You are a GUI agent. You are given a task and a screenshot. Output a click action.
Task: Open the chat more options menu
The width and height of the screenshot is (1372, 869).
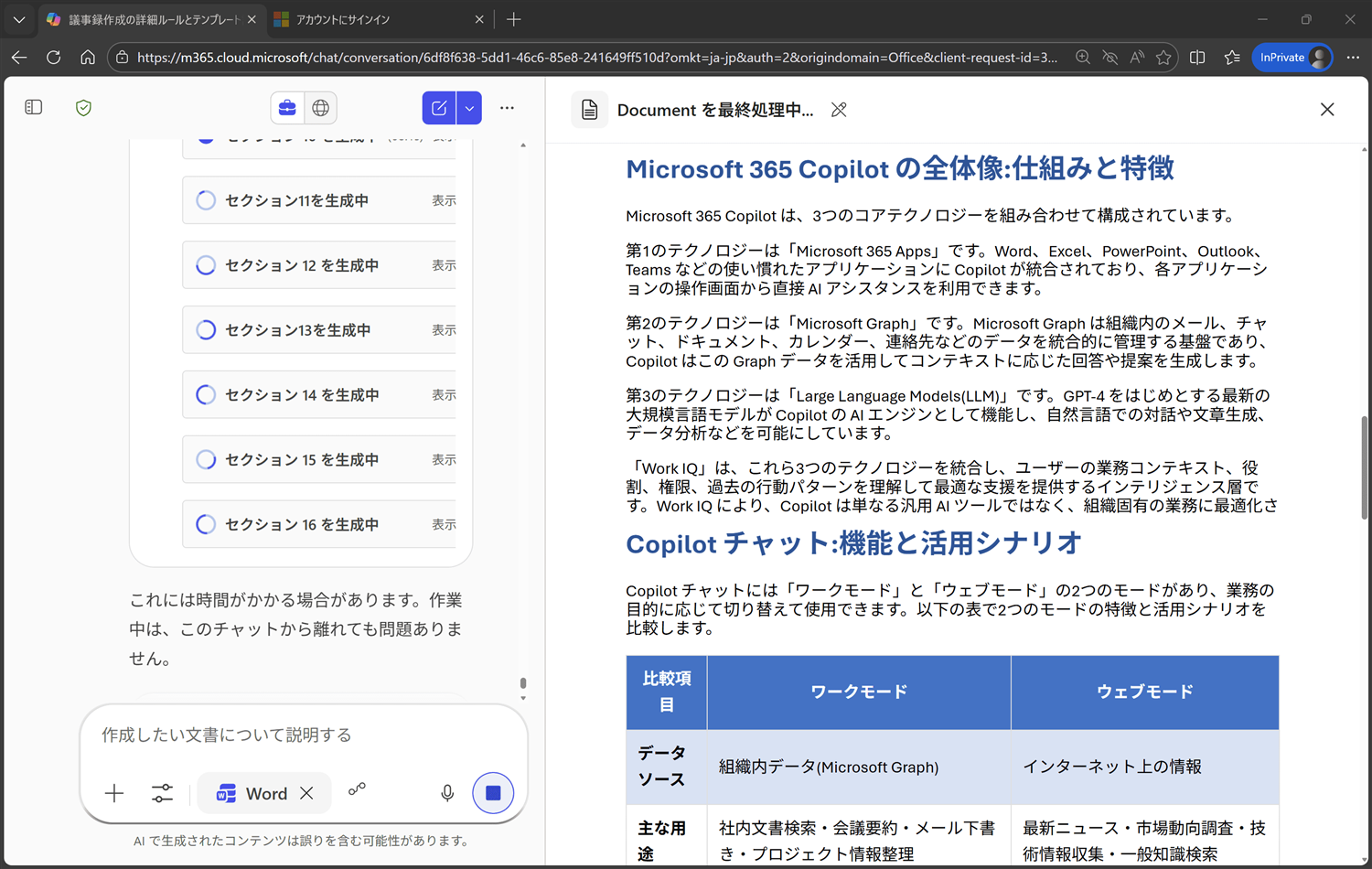[507, 108]
